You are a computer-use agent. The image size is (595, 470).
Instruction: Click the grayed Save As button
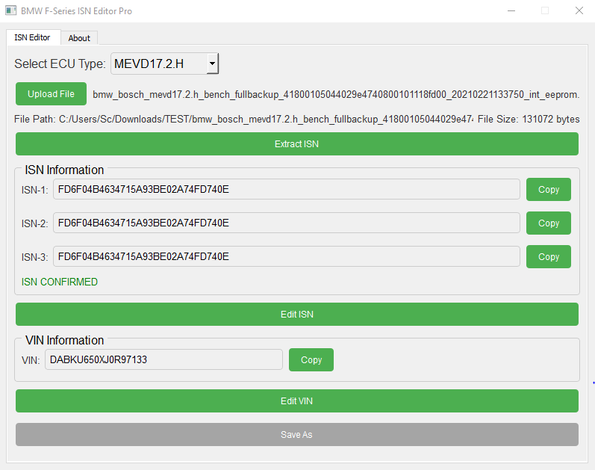pos(297,434)
